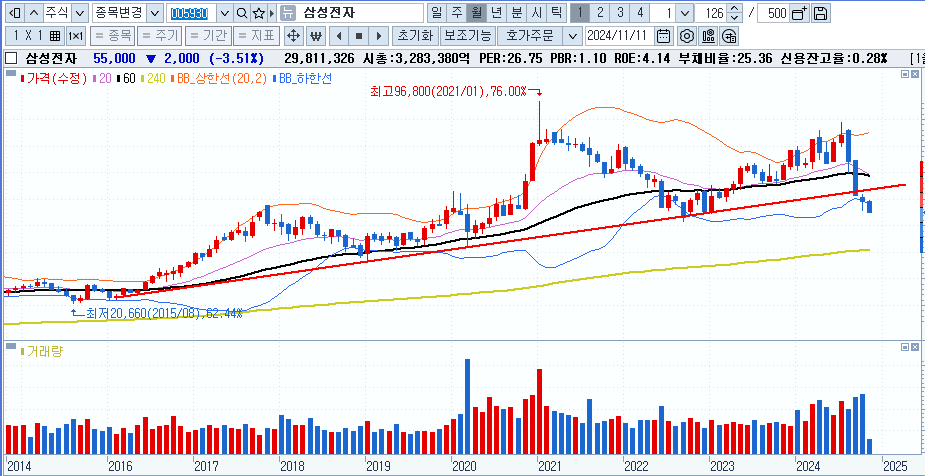Click the floppy disk save icon
The height and width of the screenshot is (476, 925).
point(820,13)
